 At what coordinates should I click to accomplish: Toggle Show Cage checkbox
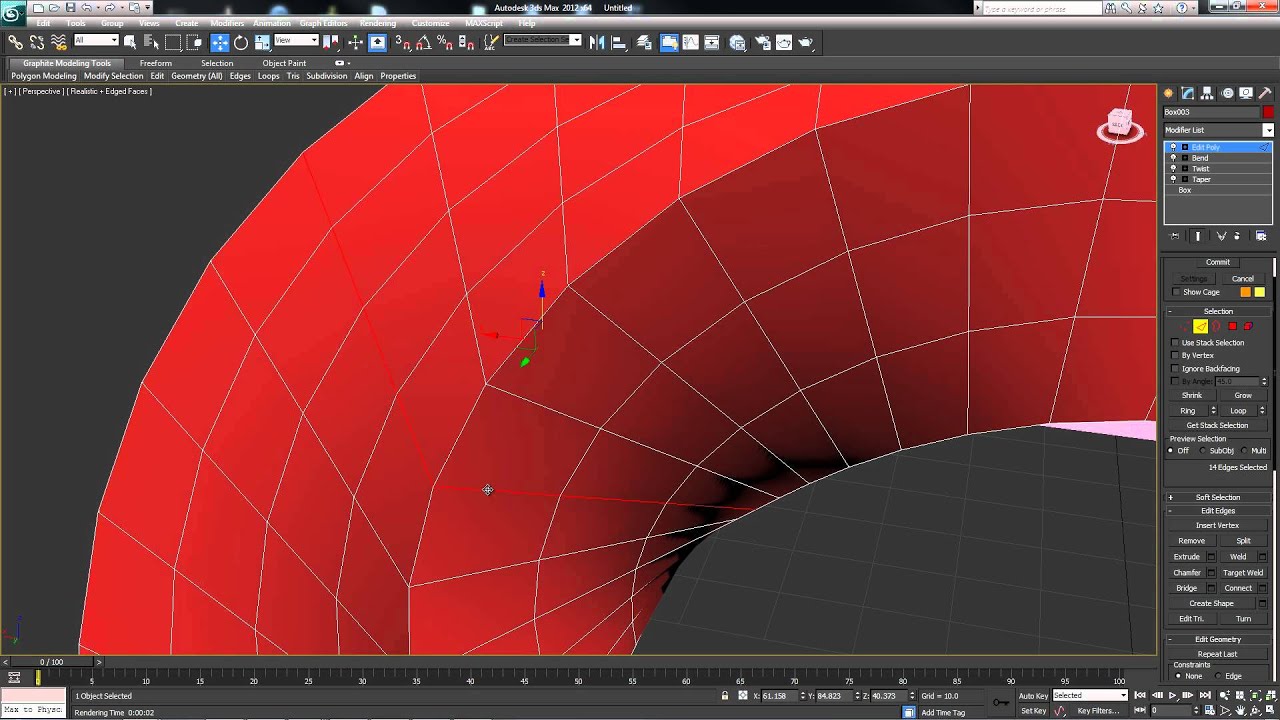[1176, 292]
